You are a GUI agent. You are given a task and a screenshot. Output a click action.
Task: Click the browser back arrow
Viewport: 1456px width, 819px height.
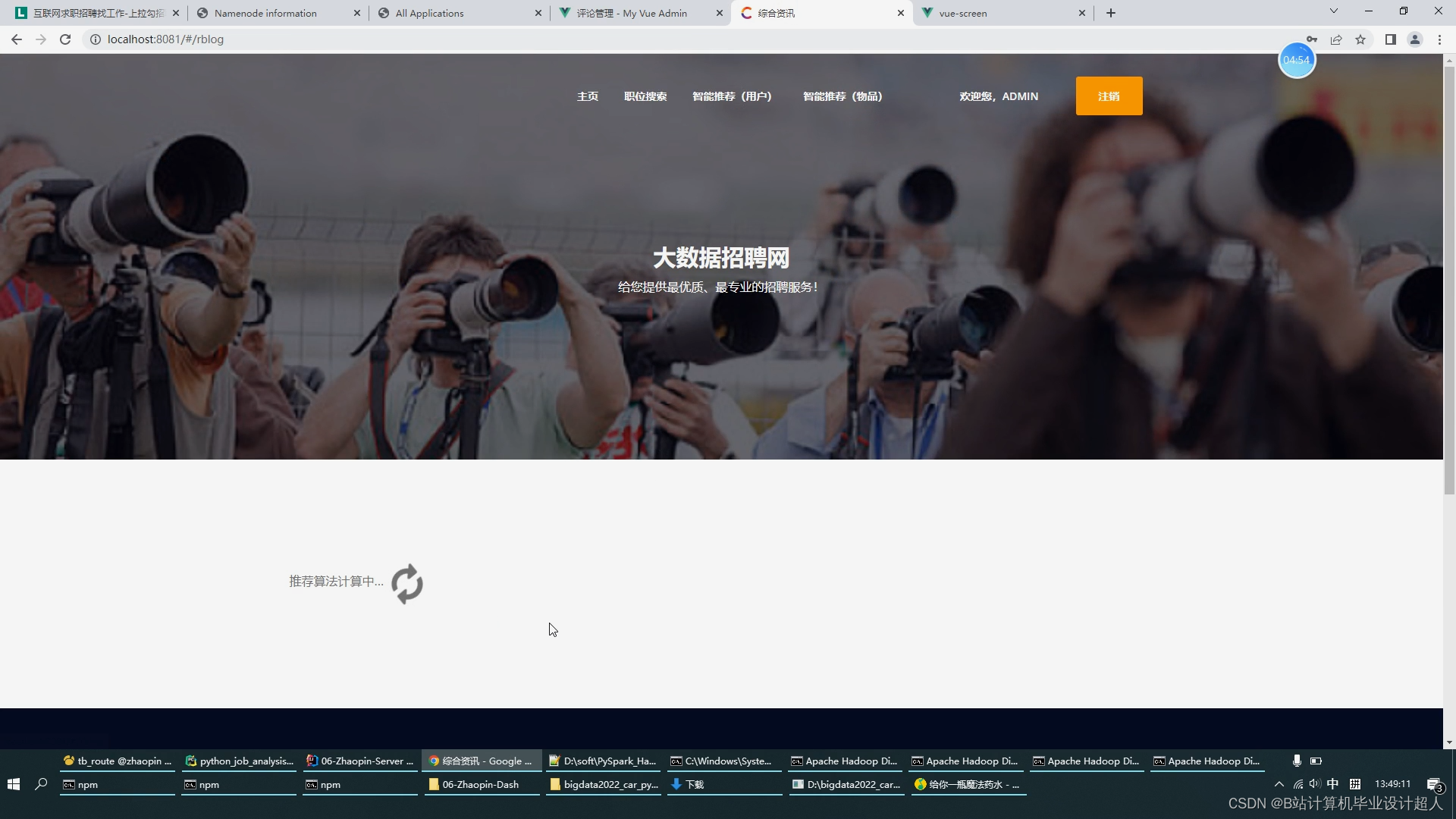[x=17, y=39]
